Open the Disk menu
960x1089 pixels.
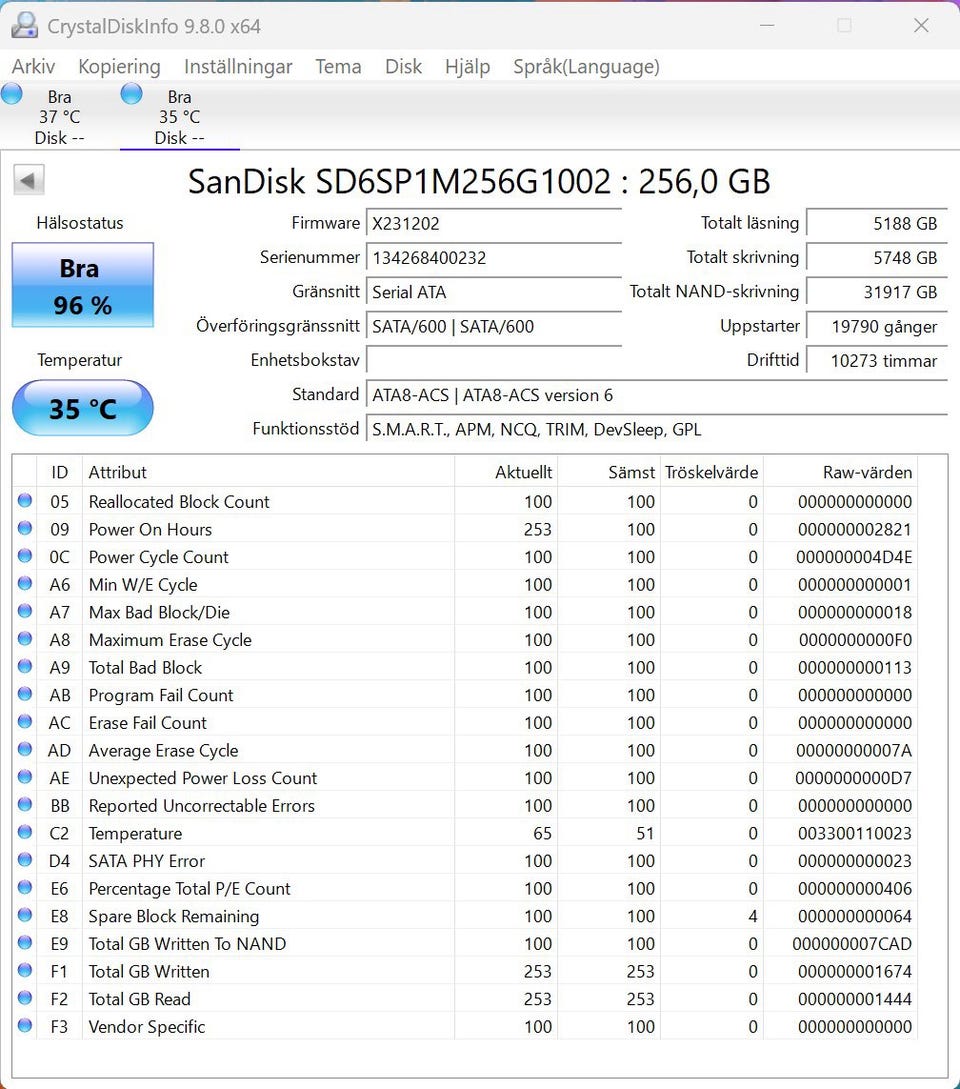[x=403, y=67]
